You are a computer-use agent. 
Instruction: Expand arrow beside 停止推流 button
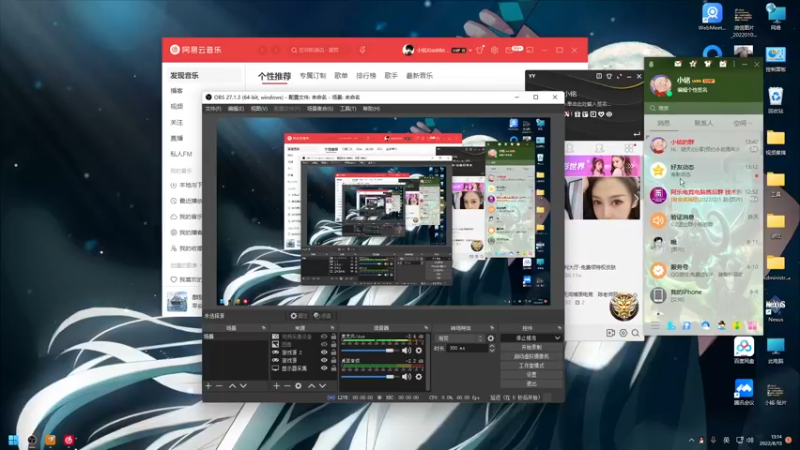tap(557, 338)
